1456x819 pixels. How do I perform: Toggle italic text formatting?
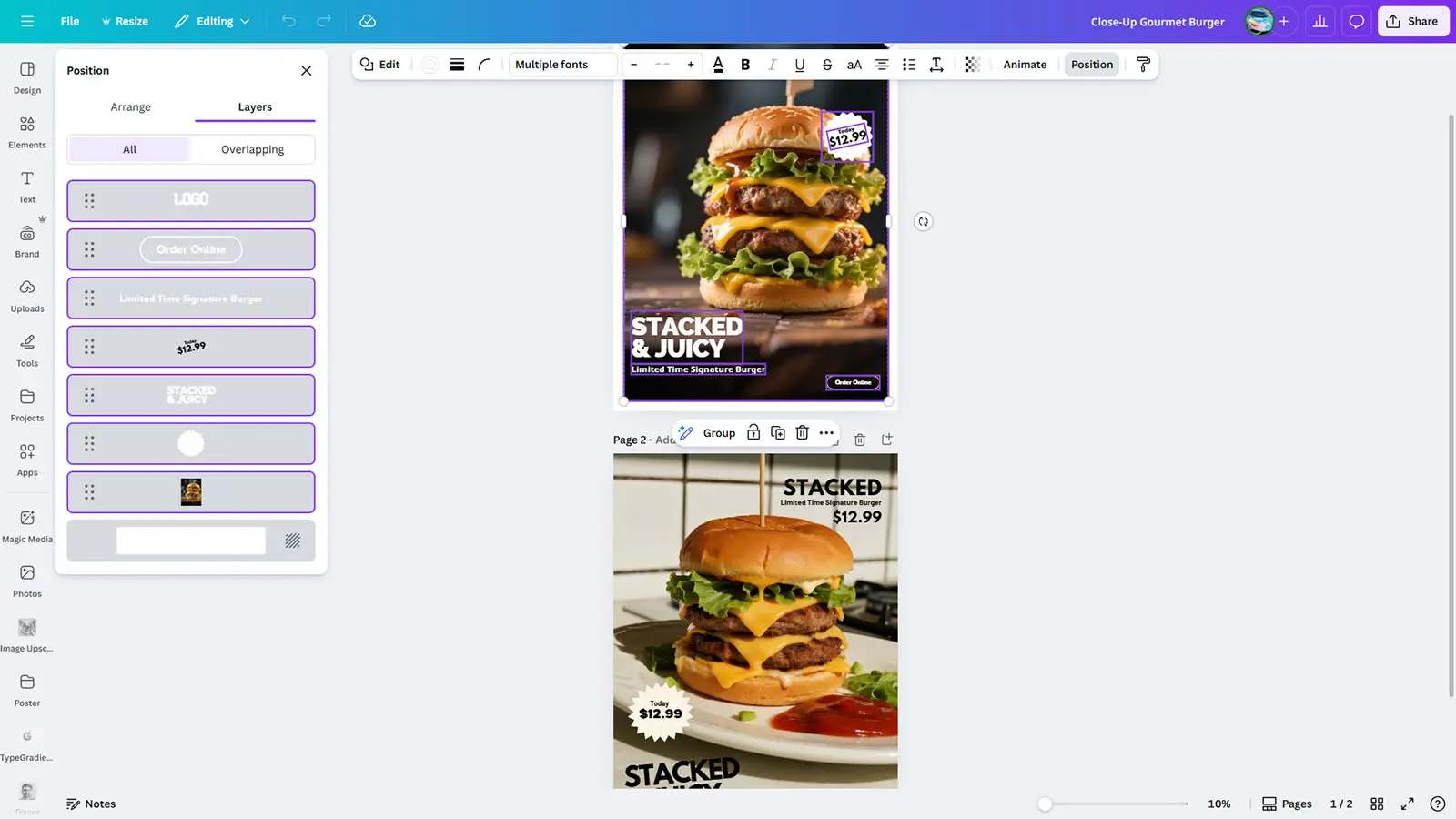(x=772, y=65)
